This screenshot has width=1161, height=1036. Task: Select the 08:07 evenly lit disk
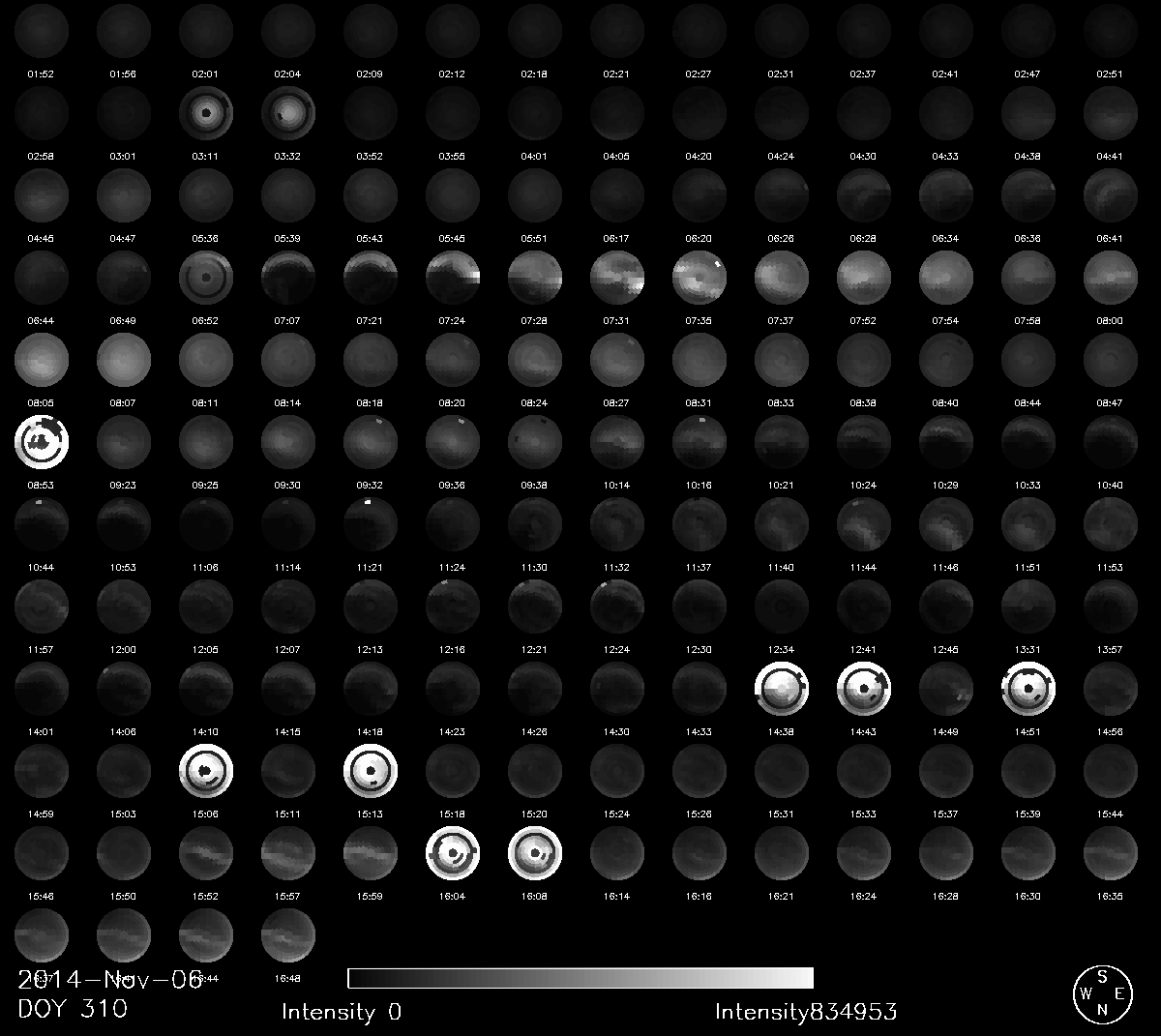click(123, 360)
